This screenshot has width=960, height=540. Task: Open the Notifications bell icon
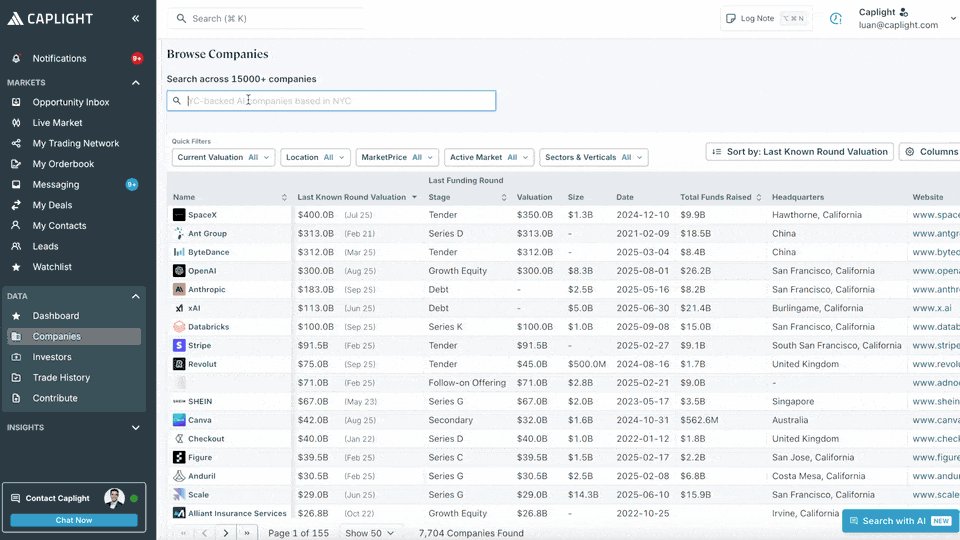(x=17, y=58)
